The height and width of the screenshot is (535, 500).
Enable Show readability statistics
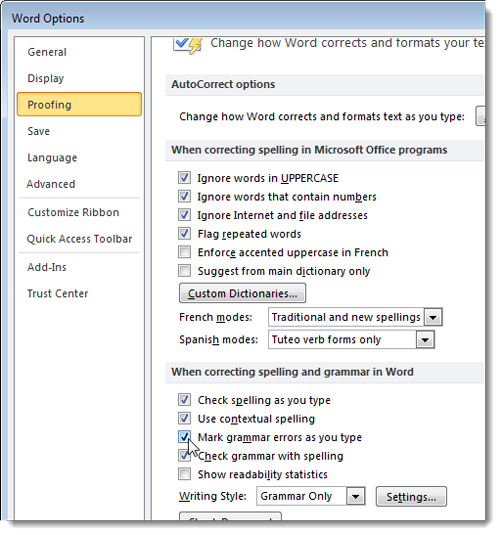184,474
